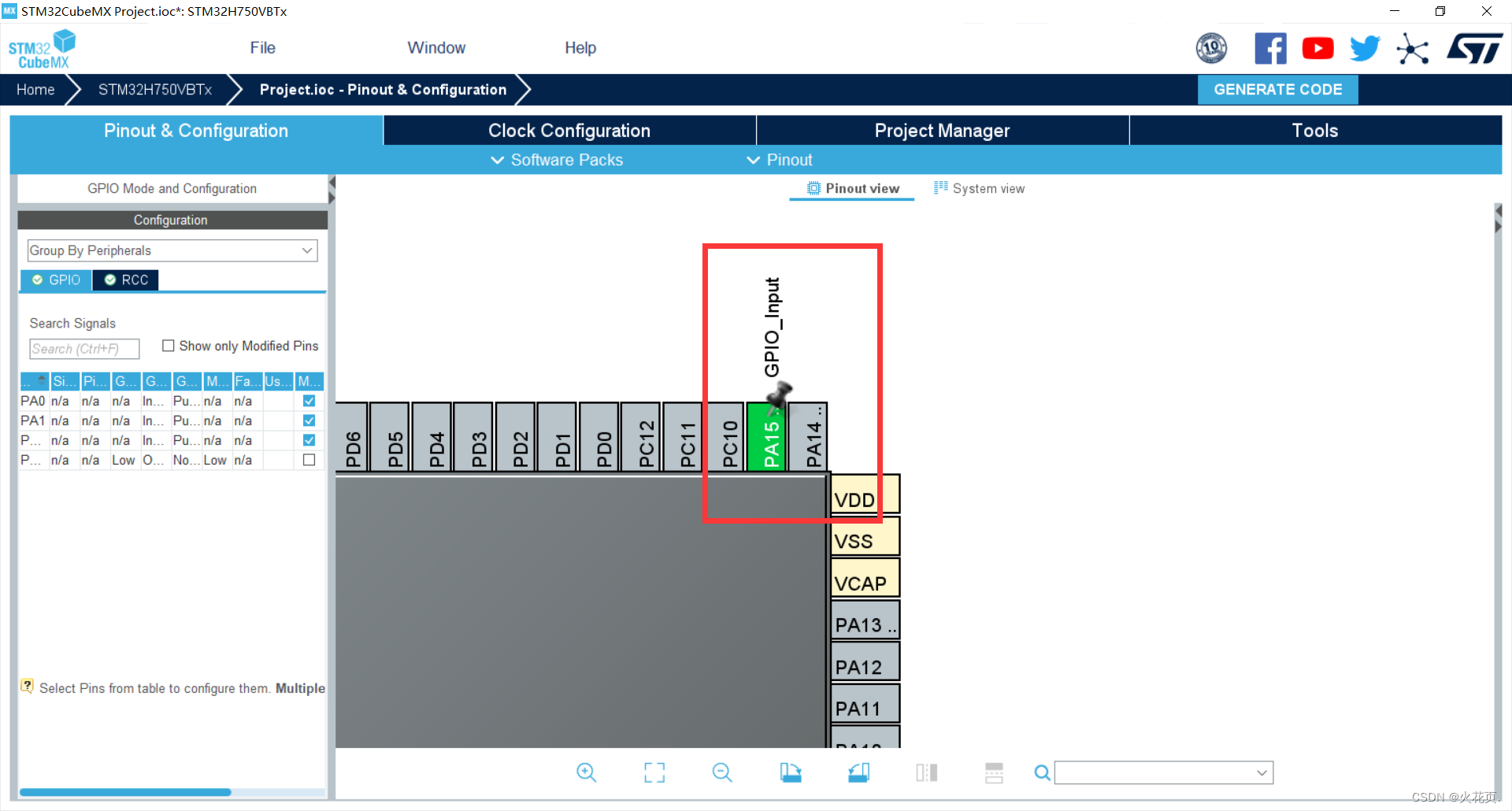This screenshot has height=811, width=1512.
Task: Check Modified box in last pin row
Action: click(309, 460)
